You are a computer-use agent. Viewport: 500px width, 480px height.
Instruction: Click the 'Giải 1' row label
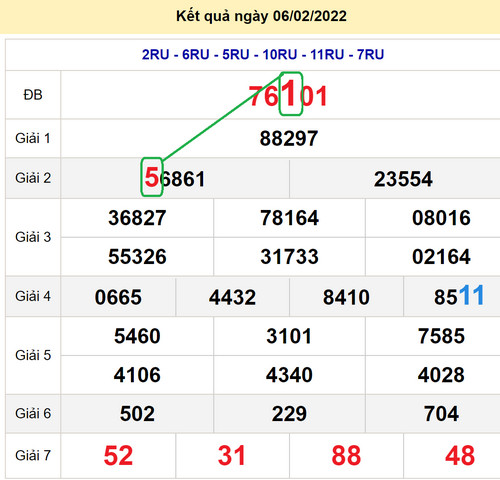click(33, 138)
